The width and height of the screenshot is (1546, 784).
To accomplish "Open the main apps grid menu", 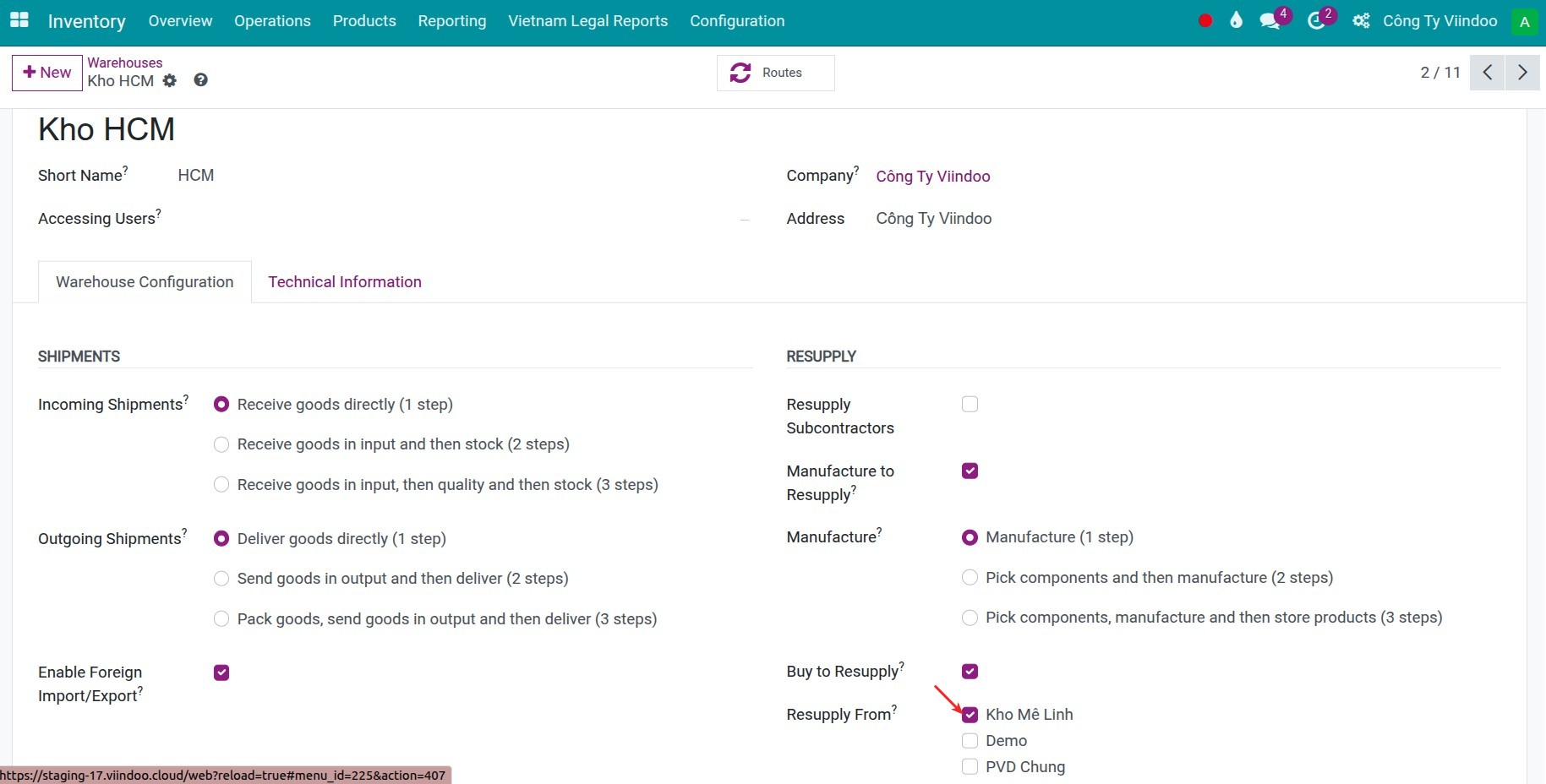I will pos(19,20).
